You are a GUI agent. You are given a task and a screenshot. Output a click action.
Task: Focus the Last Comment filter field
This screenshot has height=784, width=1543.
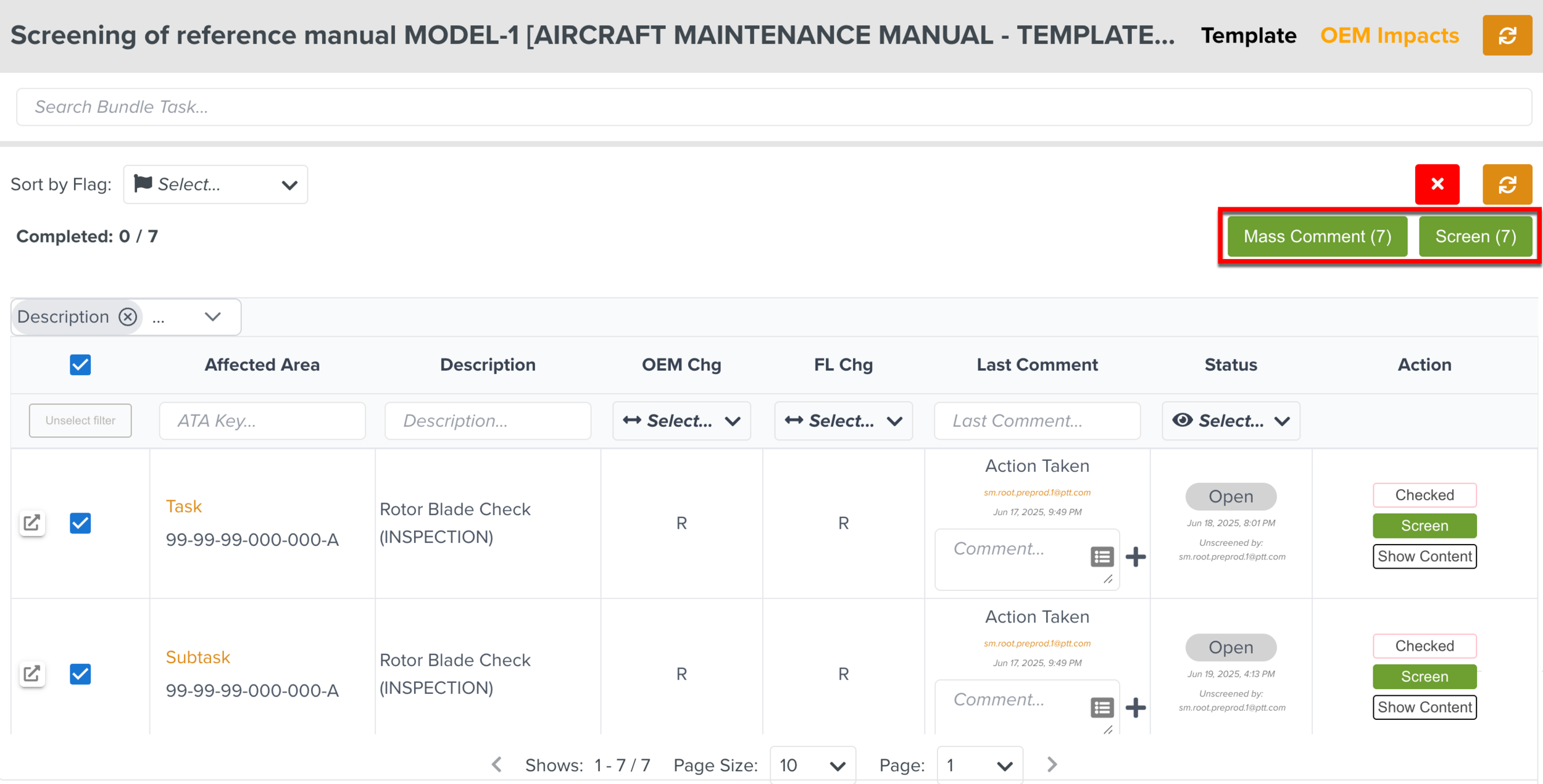(1037, 421)
